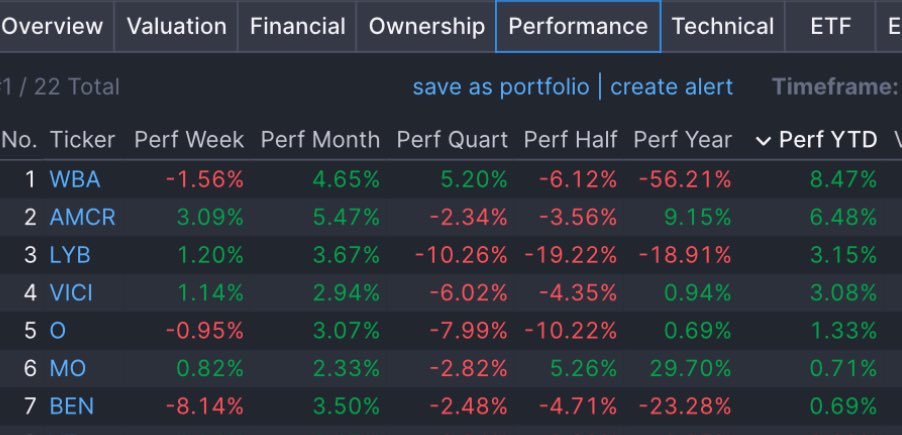Sort table by Perf Month header
The height and width of the screenshot is (435, 902).
[320, 140]
